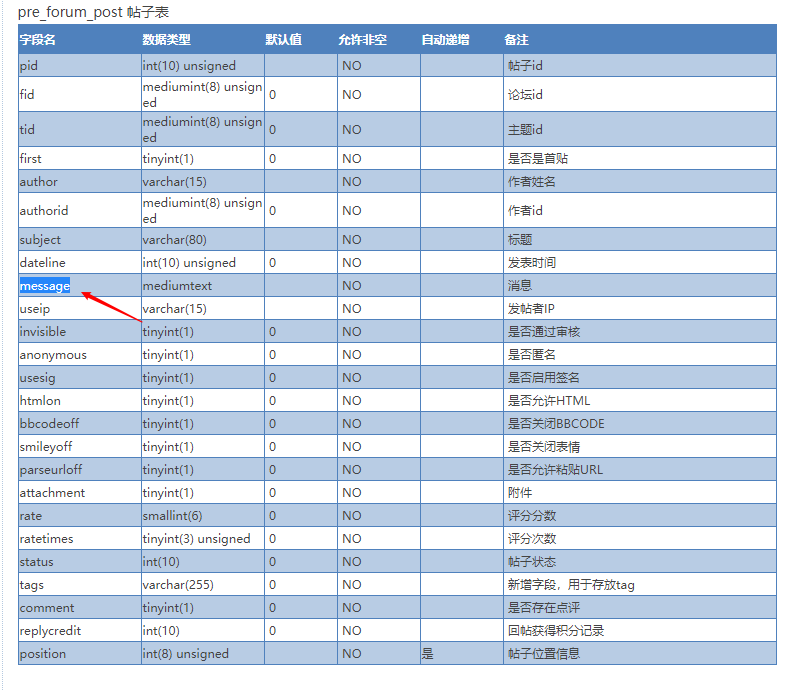Select the 'replycredit' field name cell
Image resolution: width=798 pixels, height=690 pixels.
pos(80,630)
